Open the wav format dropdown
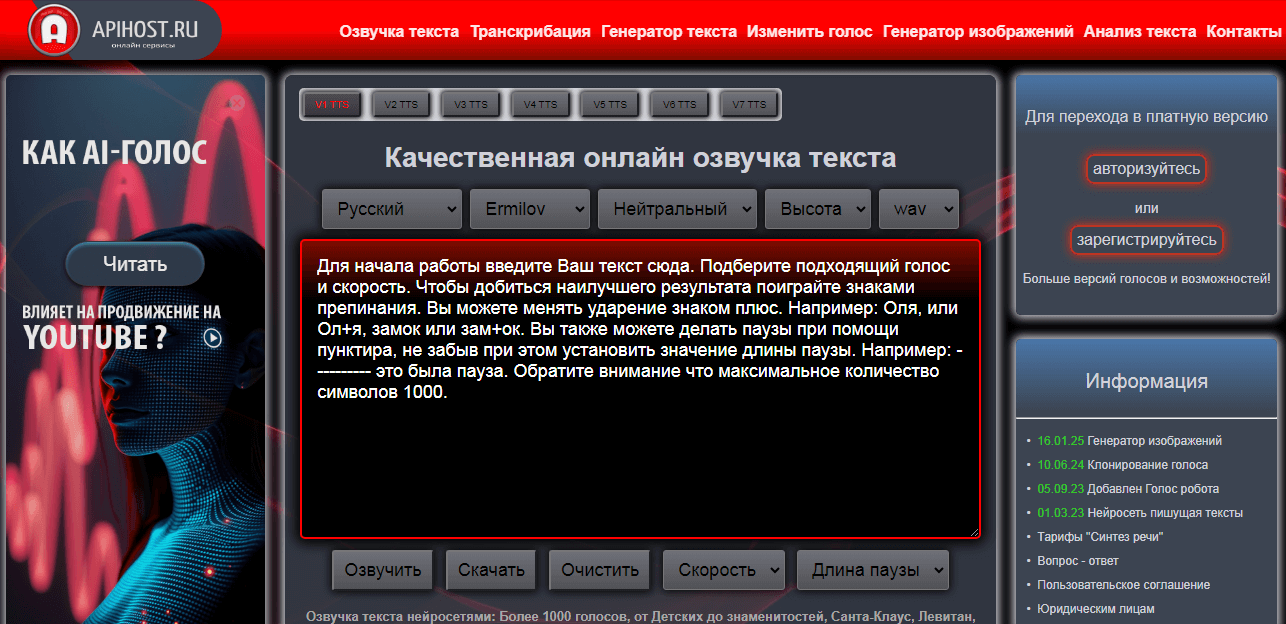This screenshot has width=1286, height=624. click(x=919, y=209)
